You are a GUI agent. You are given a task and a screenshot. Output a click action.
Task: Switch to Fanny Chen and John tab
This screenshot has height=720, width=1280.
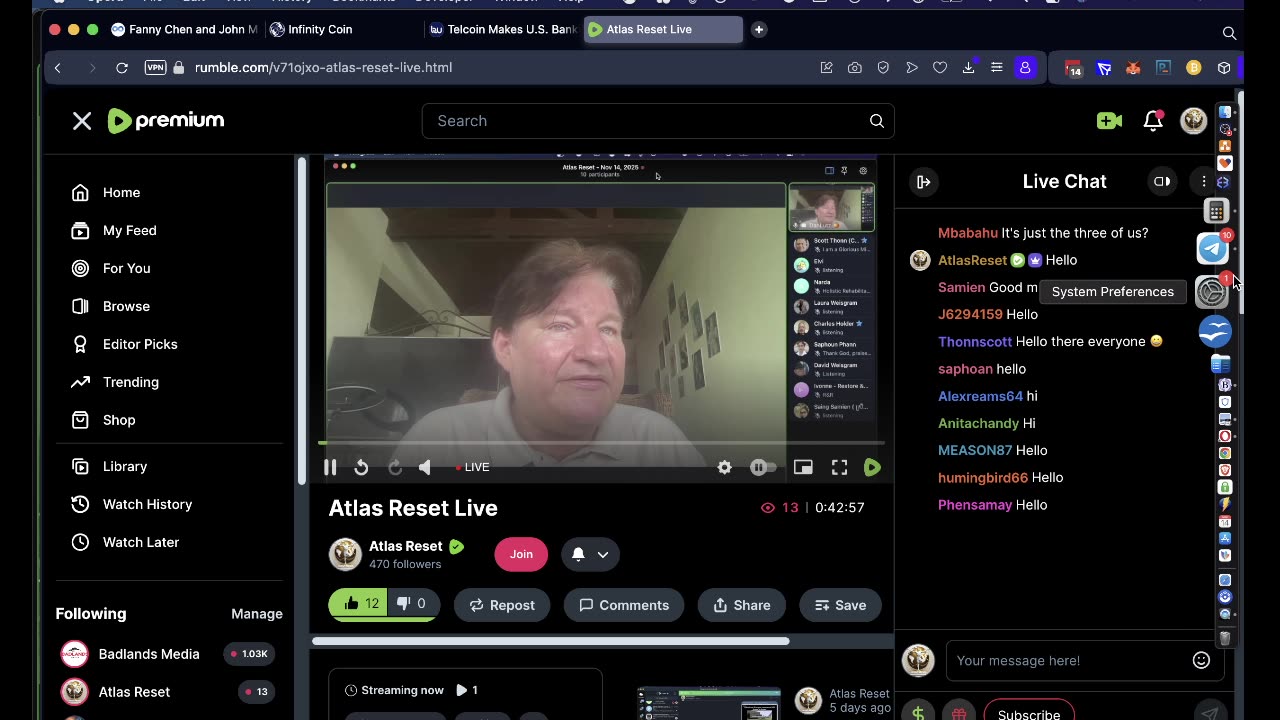tap(185, 30)
